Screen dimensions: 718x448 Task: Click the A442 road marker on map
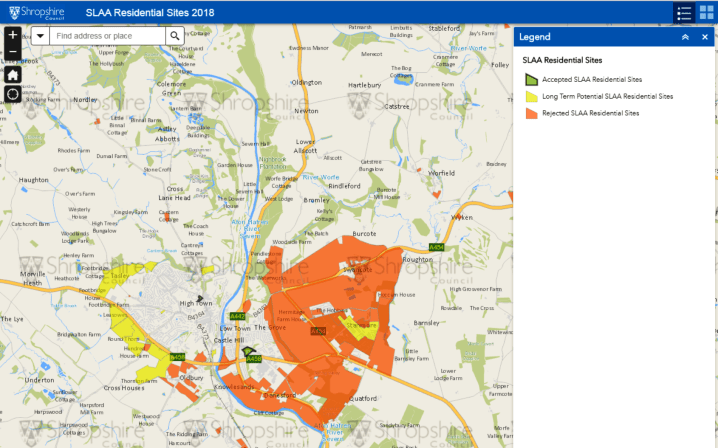238,317
